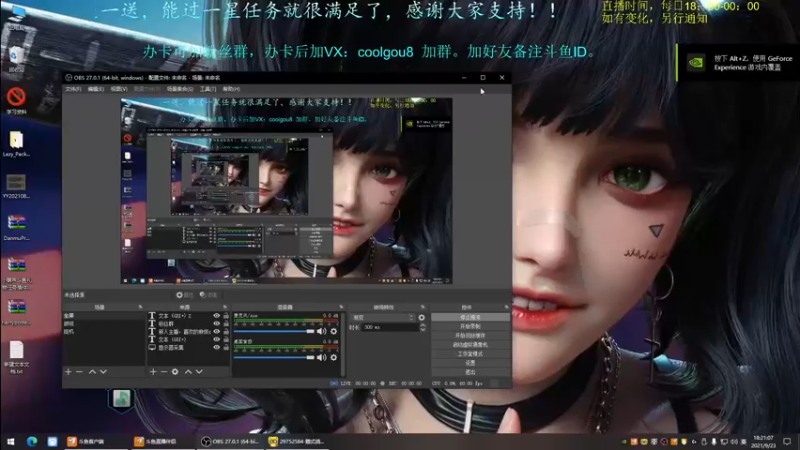
Task: Click the OBS preview canvas
Action: [286, 191]
